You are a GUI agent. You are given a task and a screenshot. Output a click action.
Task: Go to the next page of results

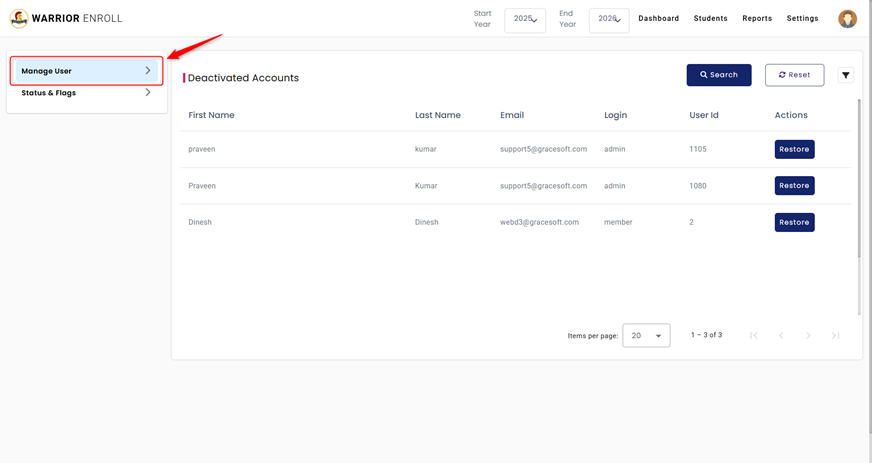(808, 335)
